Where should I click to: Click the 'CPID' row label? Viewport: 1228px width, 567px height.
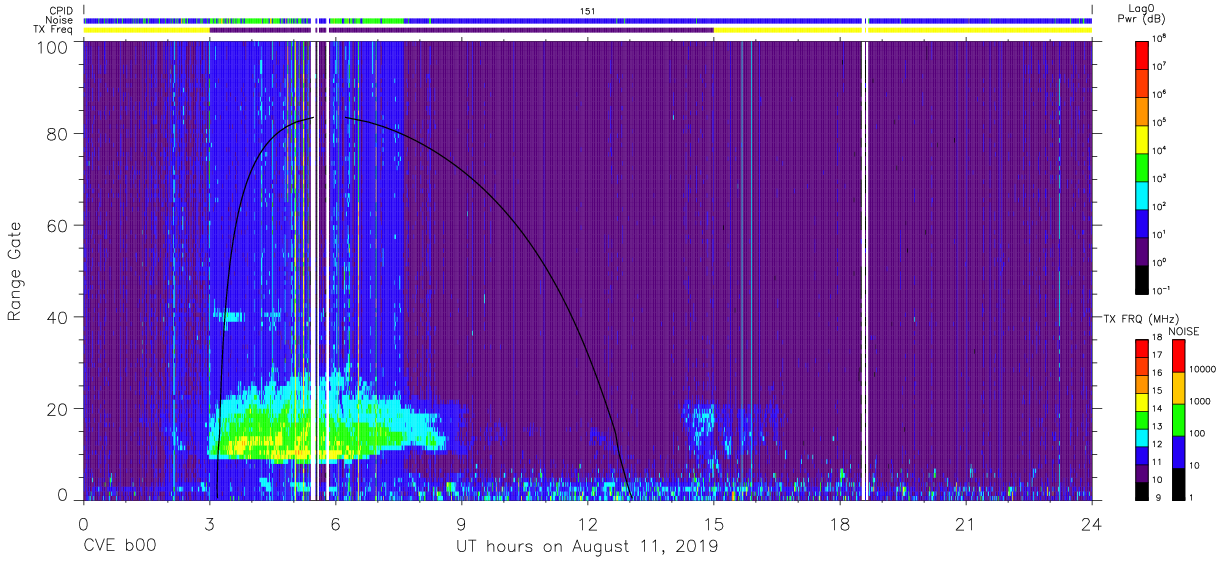click(x=61, y=11)
